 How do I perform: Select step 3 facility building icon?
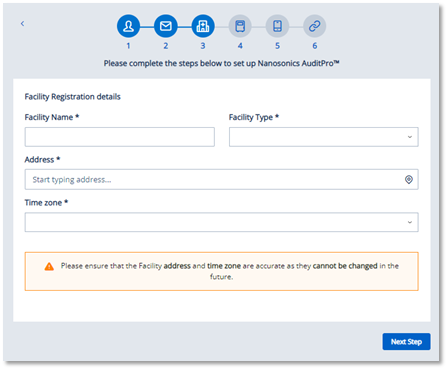tap(203, 26)
